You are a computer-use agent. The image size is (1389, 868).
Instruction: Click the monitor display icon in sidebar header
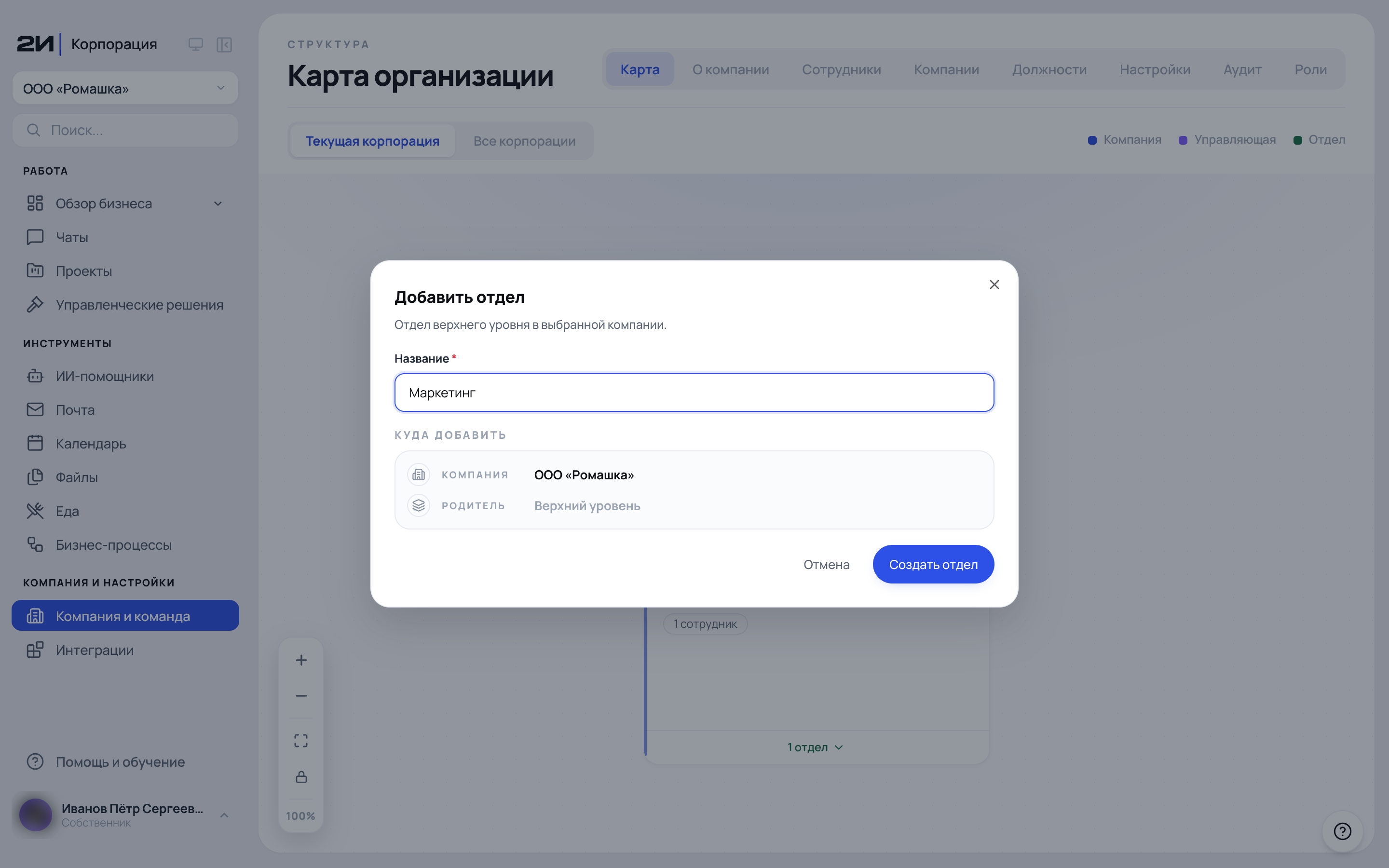point(196,44)
